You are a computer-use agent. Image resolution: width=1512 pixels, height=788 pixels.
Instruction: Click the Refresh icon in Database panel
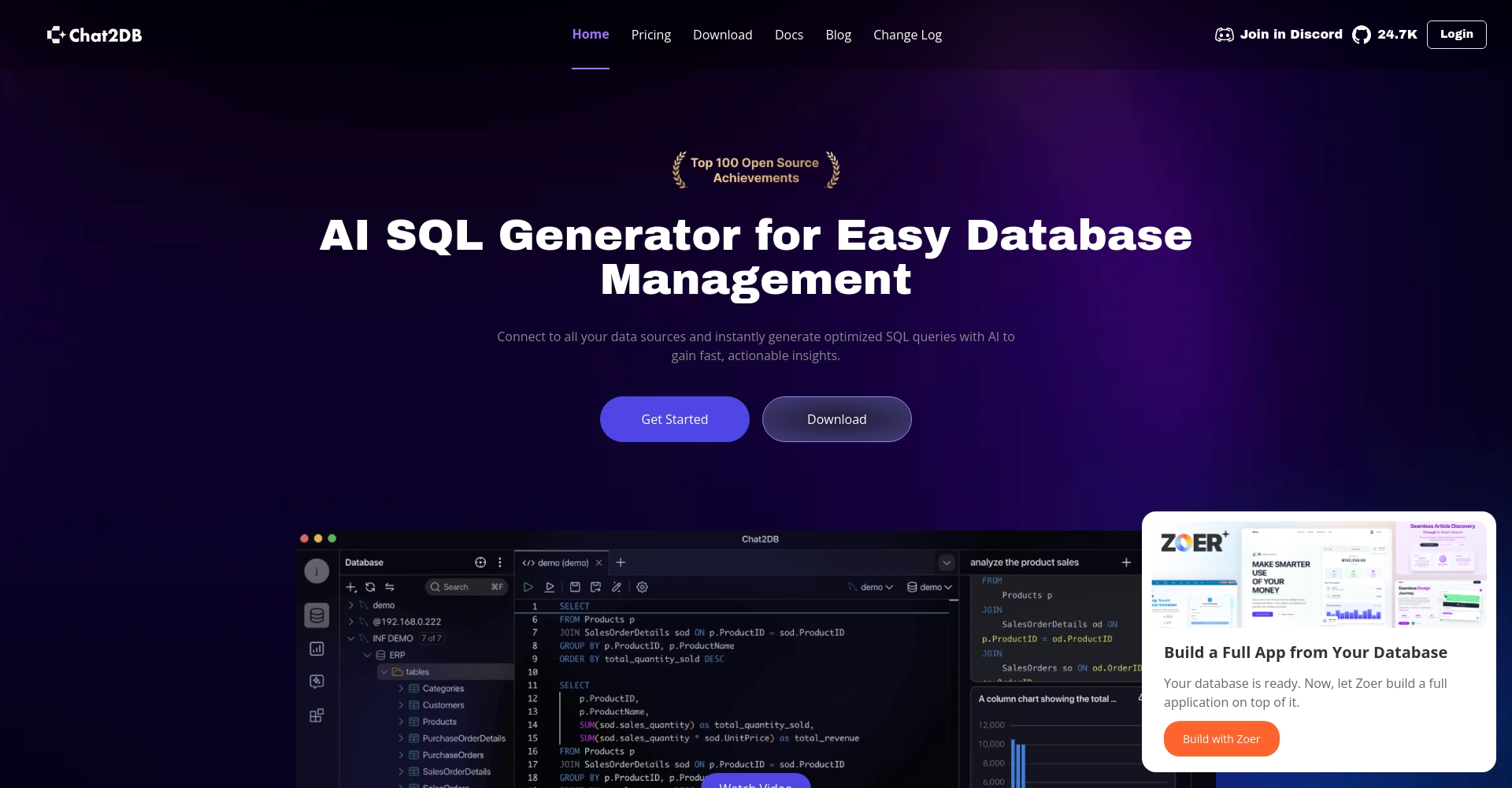[370, 587]
